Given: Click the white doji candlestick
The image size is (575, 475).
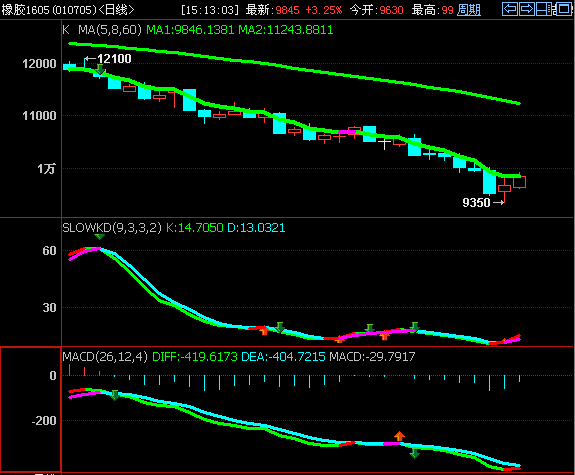Looking at the screenshot, I should click(384, 142).
